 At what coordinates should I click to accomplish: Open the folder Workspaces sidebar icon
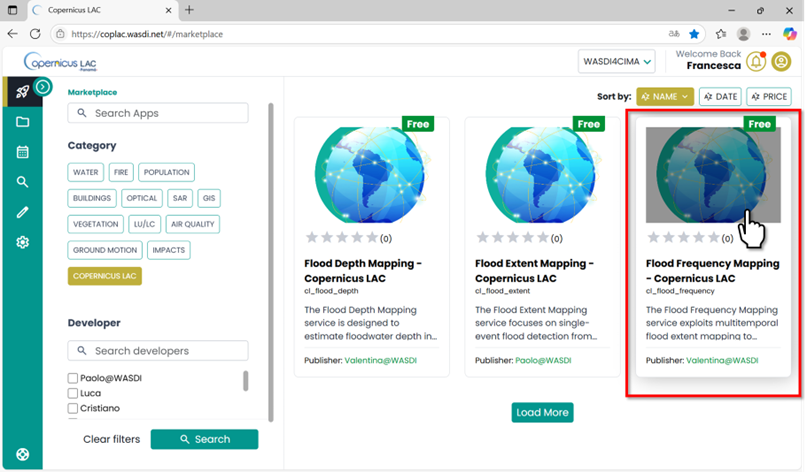click(x=22, y=122)
